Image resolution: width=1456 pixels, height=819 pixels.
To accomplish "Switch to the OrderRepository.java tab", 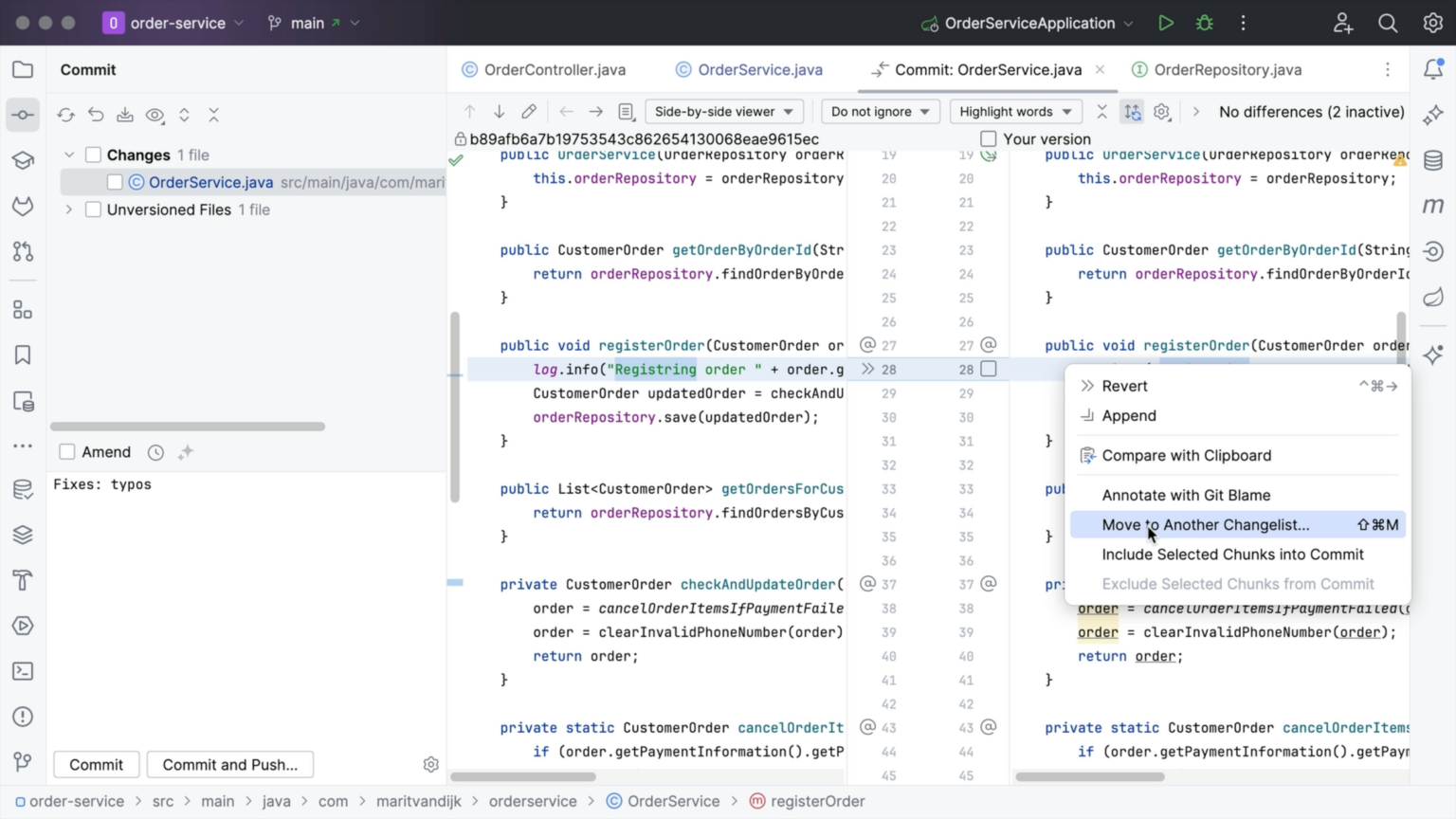I will coord(1226,69).
